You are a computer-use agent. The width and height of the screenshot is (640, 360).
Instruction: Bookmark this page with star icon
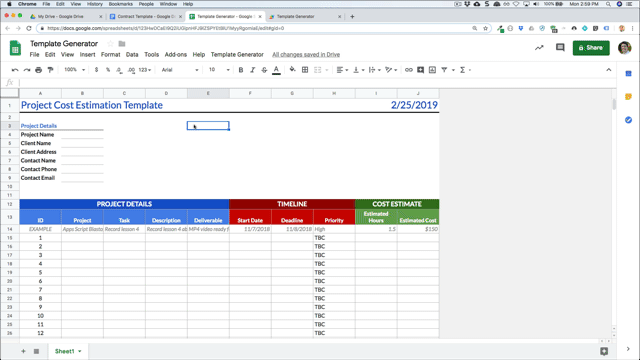pyautogui.click(x=485, y=28)
